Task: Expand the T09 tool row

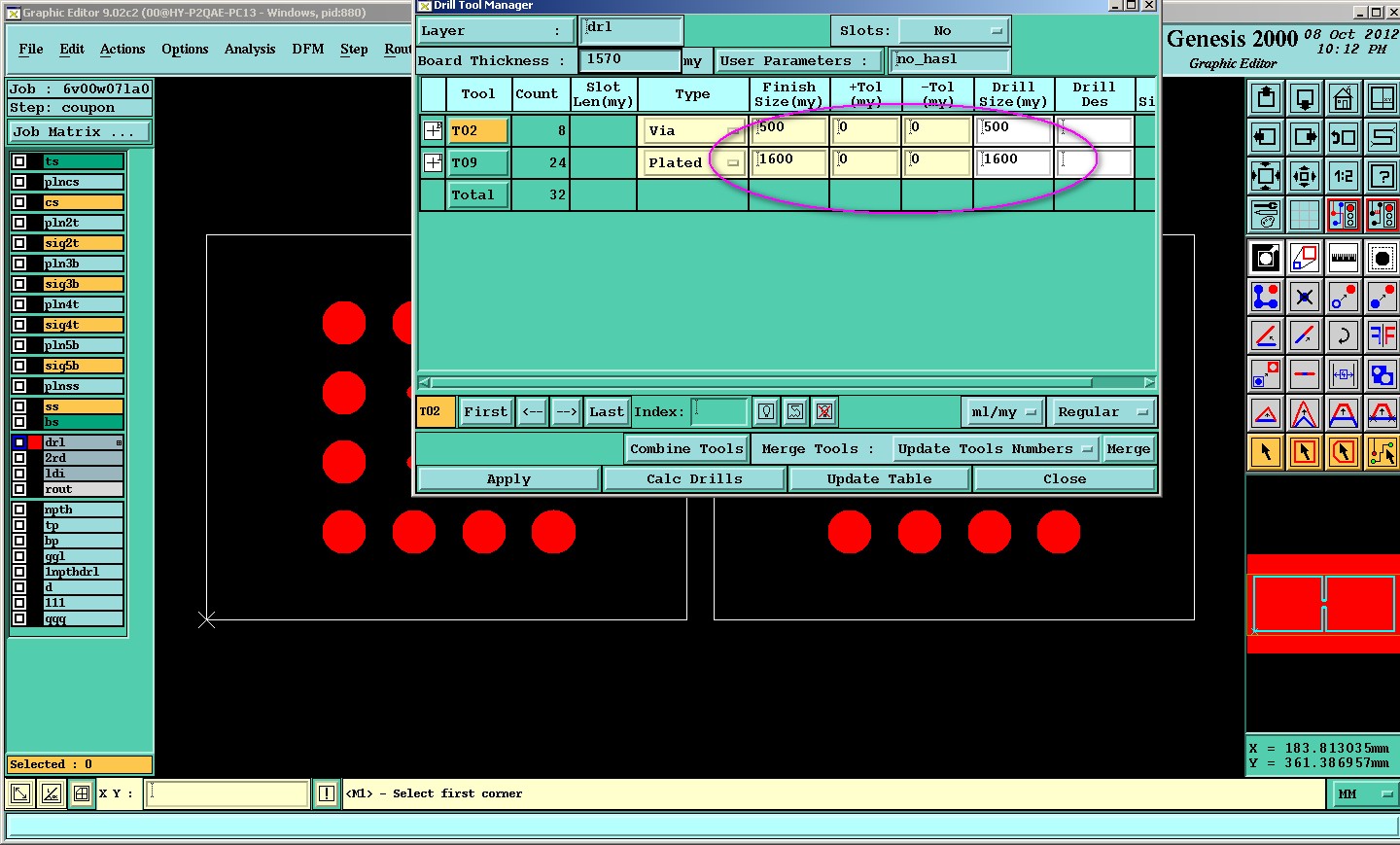Action: pyautogui.click(x=434, y=162)
